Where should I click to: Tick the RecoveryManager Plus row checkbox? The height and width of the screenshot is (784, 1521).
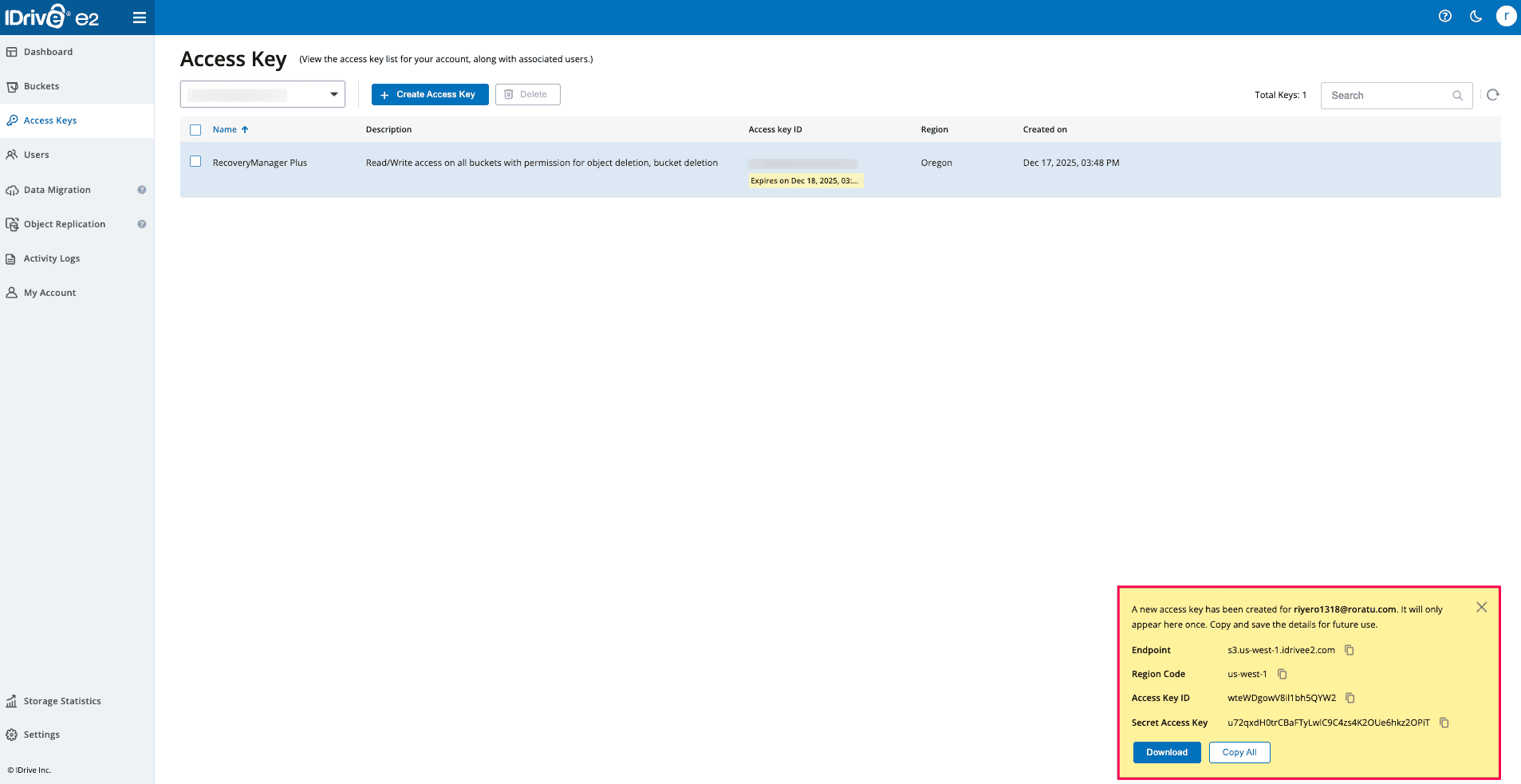pos(195,161)
